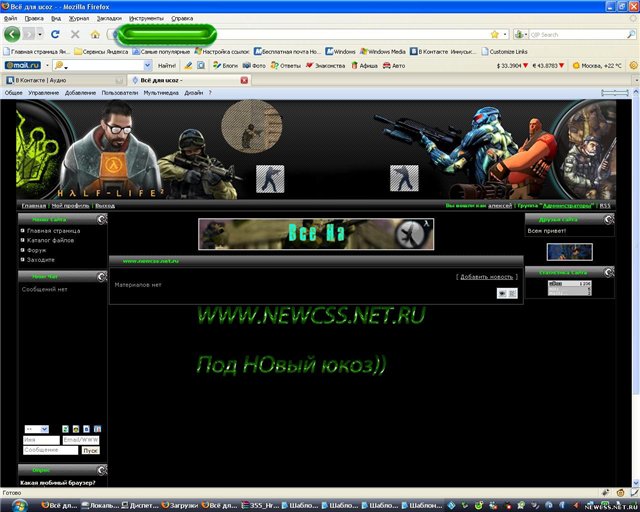Focus the Сообщение field in mini-chat
The width and height of the screenshot is (640, 512).
coord(50,450)
